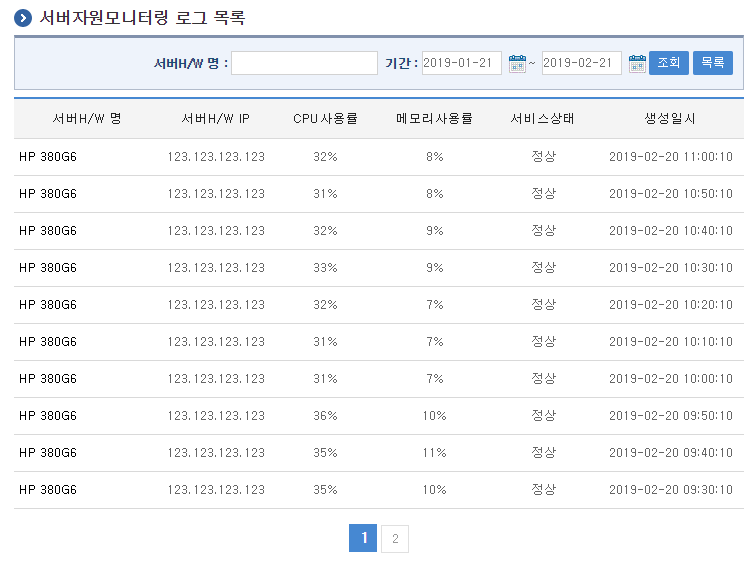The height and width of the screenshot is (562, 755).
Task: Click the 조회 search button
Action: (668, 63)
